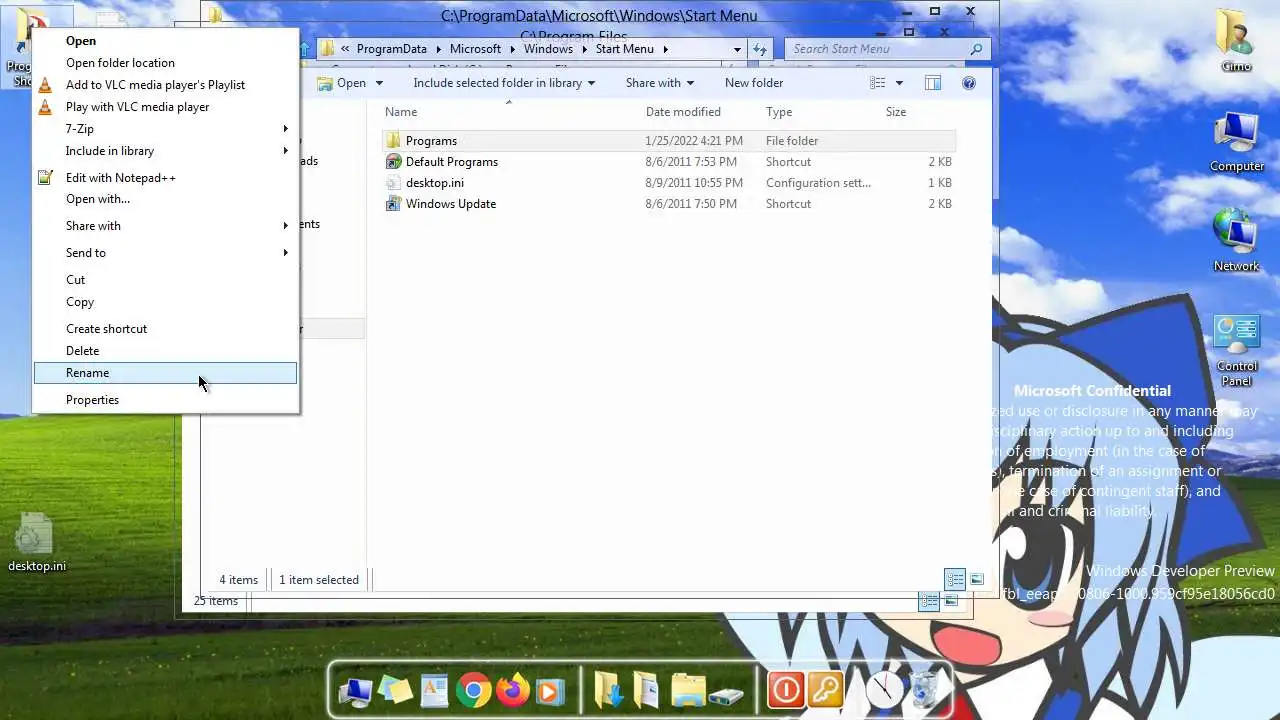Open the Send to submenu
Image resolution: width=1280 pixels, height=720 pixels.
[165, 253]
